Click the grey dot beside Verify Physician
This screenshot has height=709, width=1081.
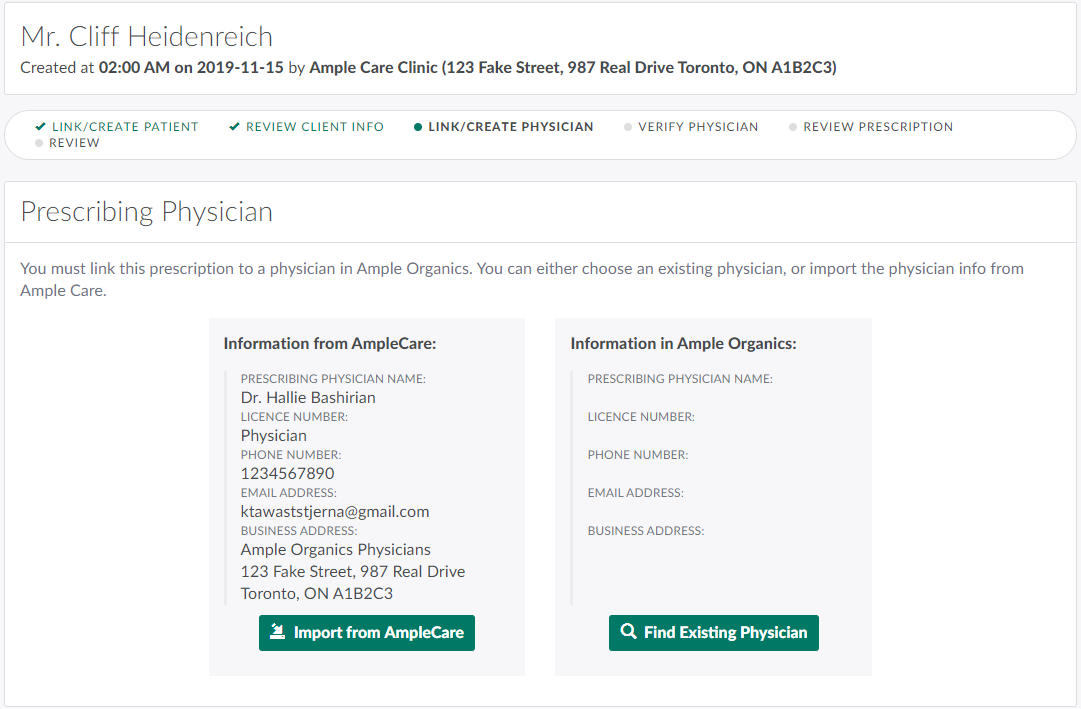tap(628, 127)
